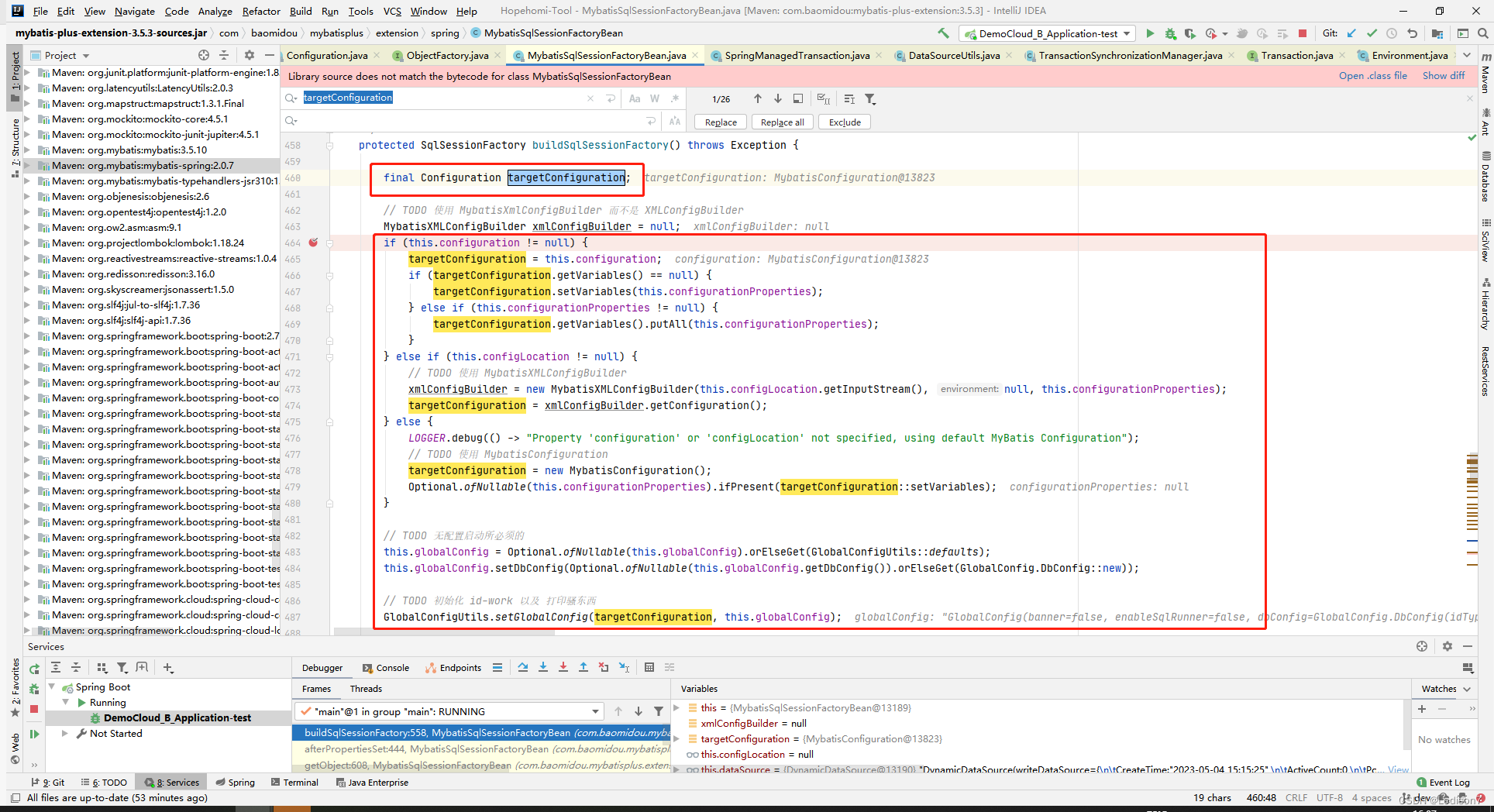Switch to debugger Console tab

[x=385, y=667]
